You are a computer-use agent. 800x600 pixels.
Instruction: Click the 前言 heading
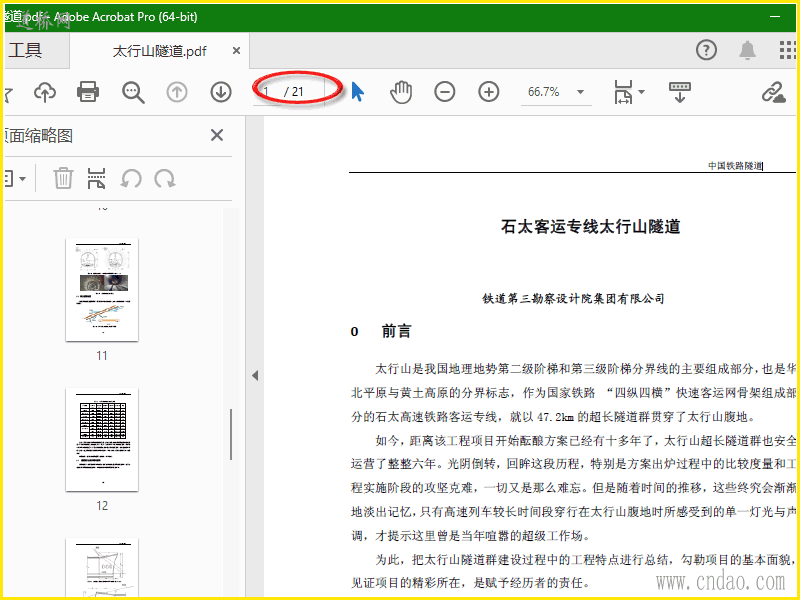pos(396,332)
